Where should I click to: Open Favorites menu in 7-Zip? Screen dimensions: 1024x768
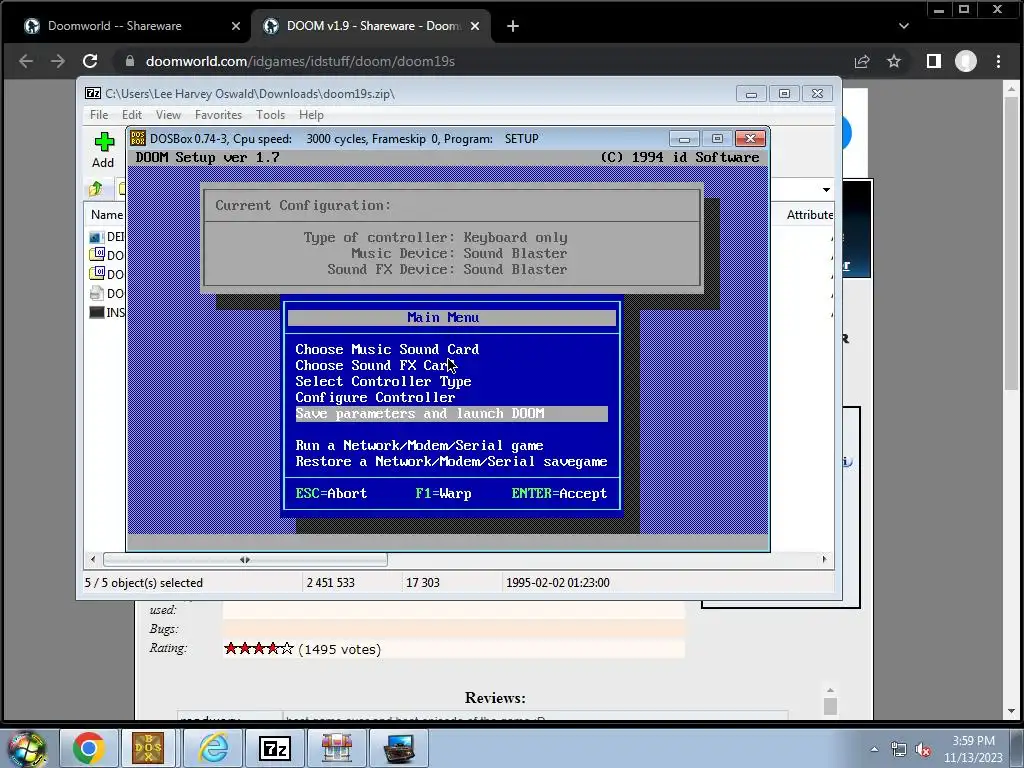tap(218, 115)
